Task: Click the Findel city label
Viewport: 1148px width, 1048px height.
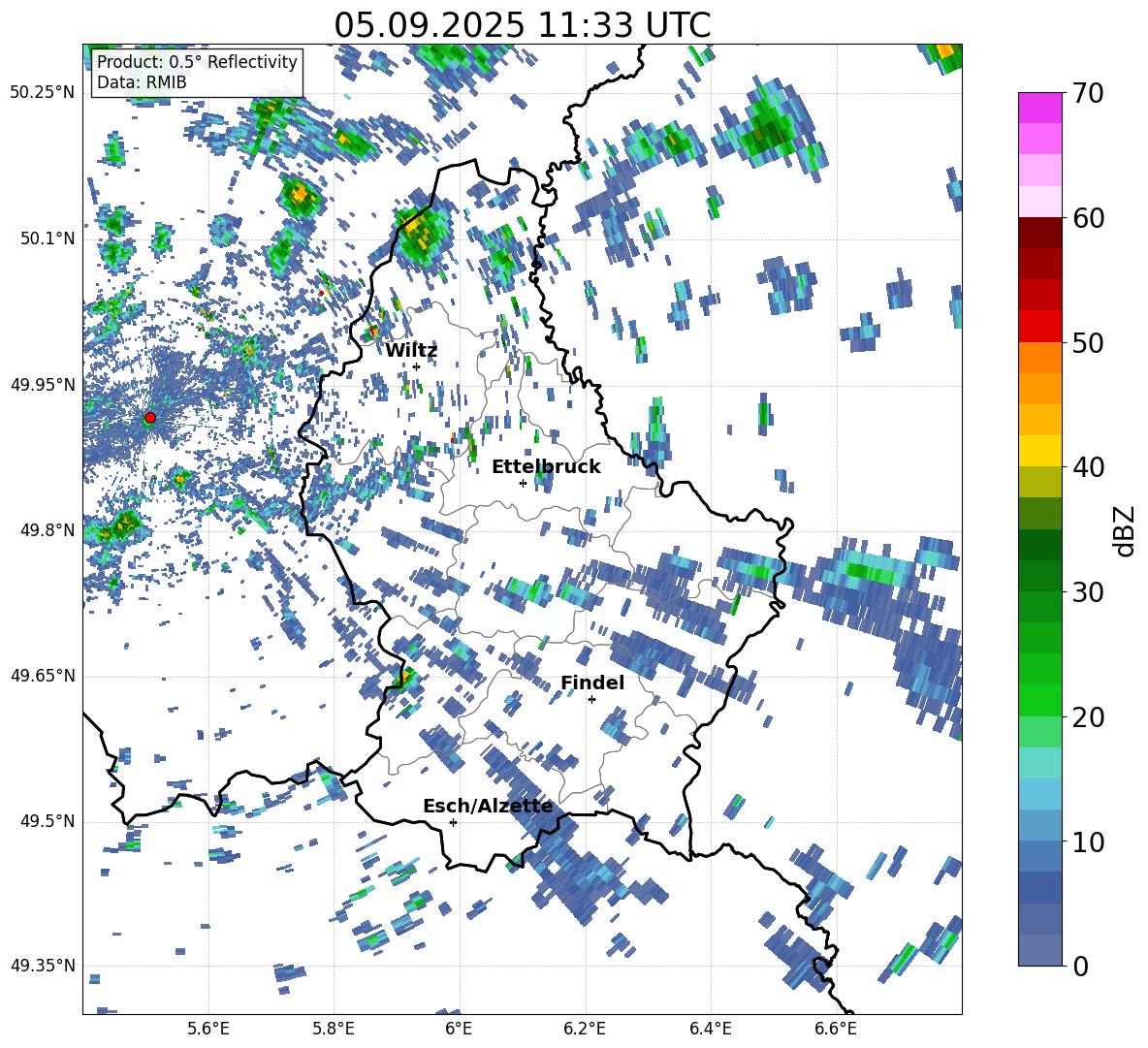Action: 592,683
